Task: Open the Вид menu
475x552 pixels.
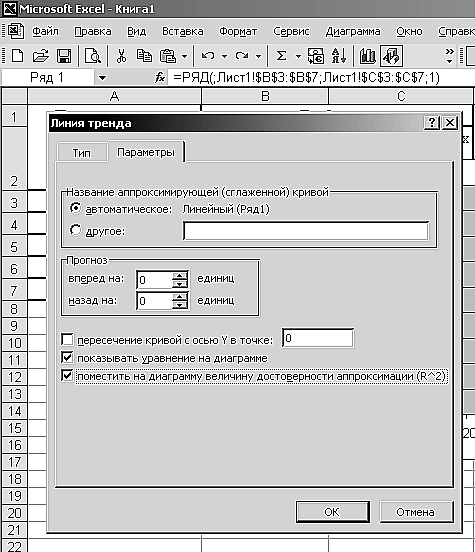Action: click(137, 31)
